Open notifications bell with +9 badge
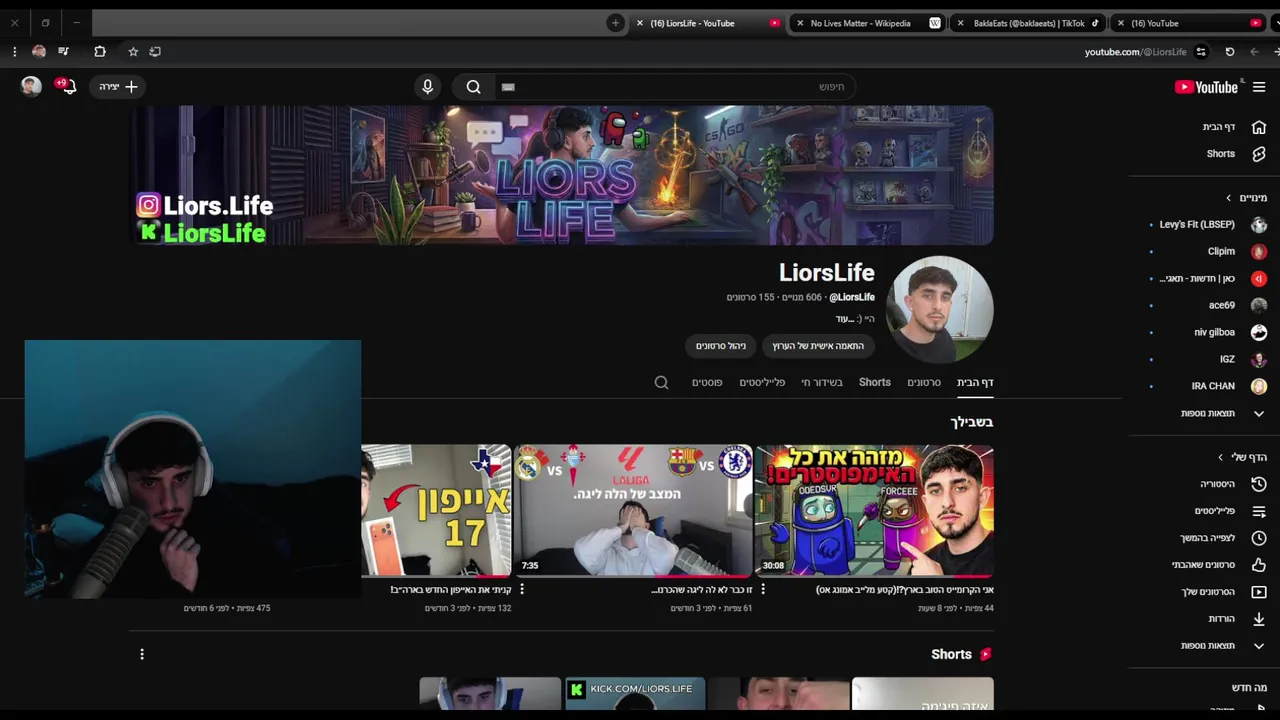 (x=67, y=86)
